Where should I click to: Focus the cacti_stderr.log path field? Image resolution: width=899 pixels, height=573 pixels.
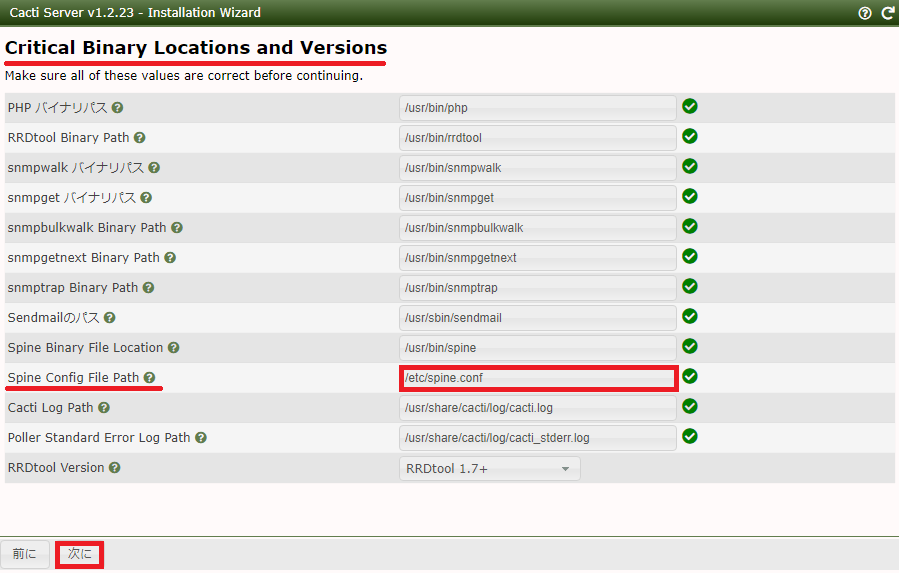coord(538,438)
